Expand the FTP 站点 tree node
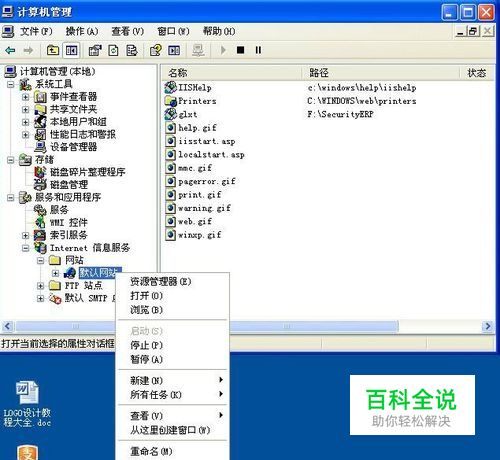Viewport: 500px width, 460px height. coord(40,286)
